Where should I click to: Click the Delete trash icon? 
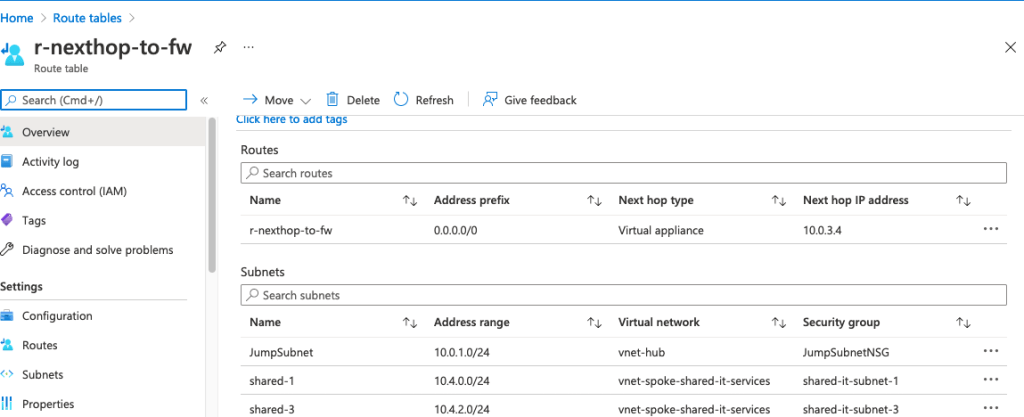pyautogui.click(x=333, y=99)
